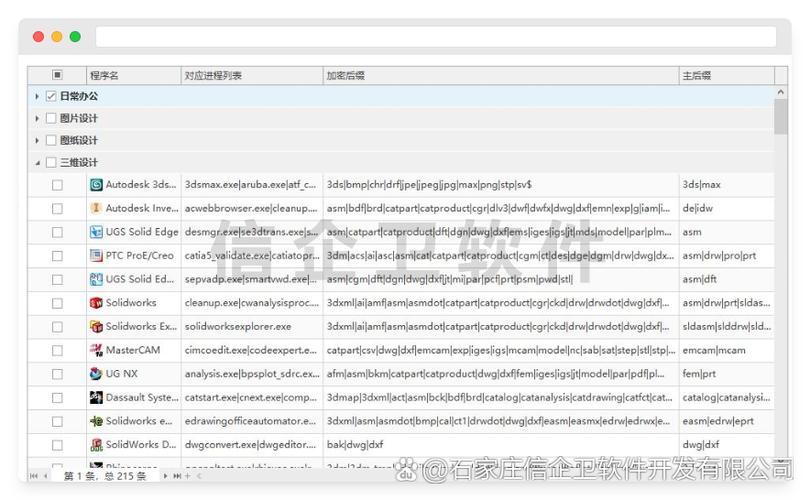Click the edrawingofficeautomator process cell
Viewport: 810px width, 500px height.
pos(252,421)
